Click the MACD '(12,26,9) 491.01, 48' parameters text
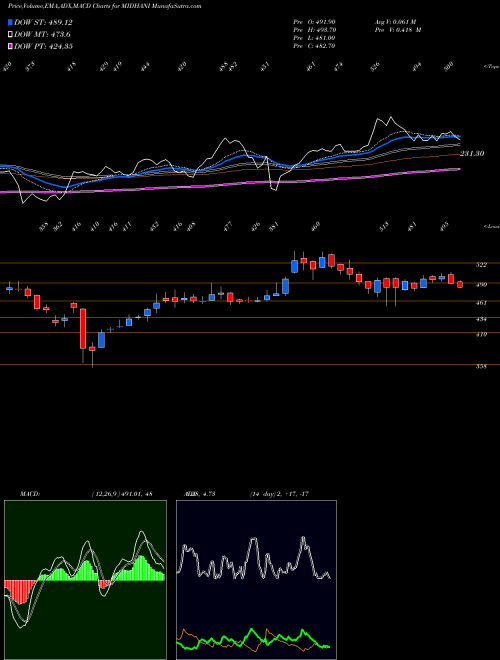500x660 pixels. (x=122, y=494)
